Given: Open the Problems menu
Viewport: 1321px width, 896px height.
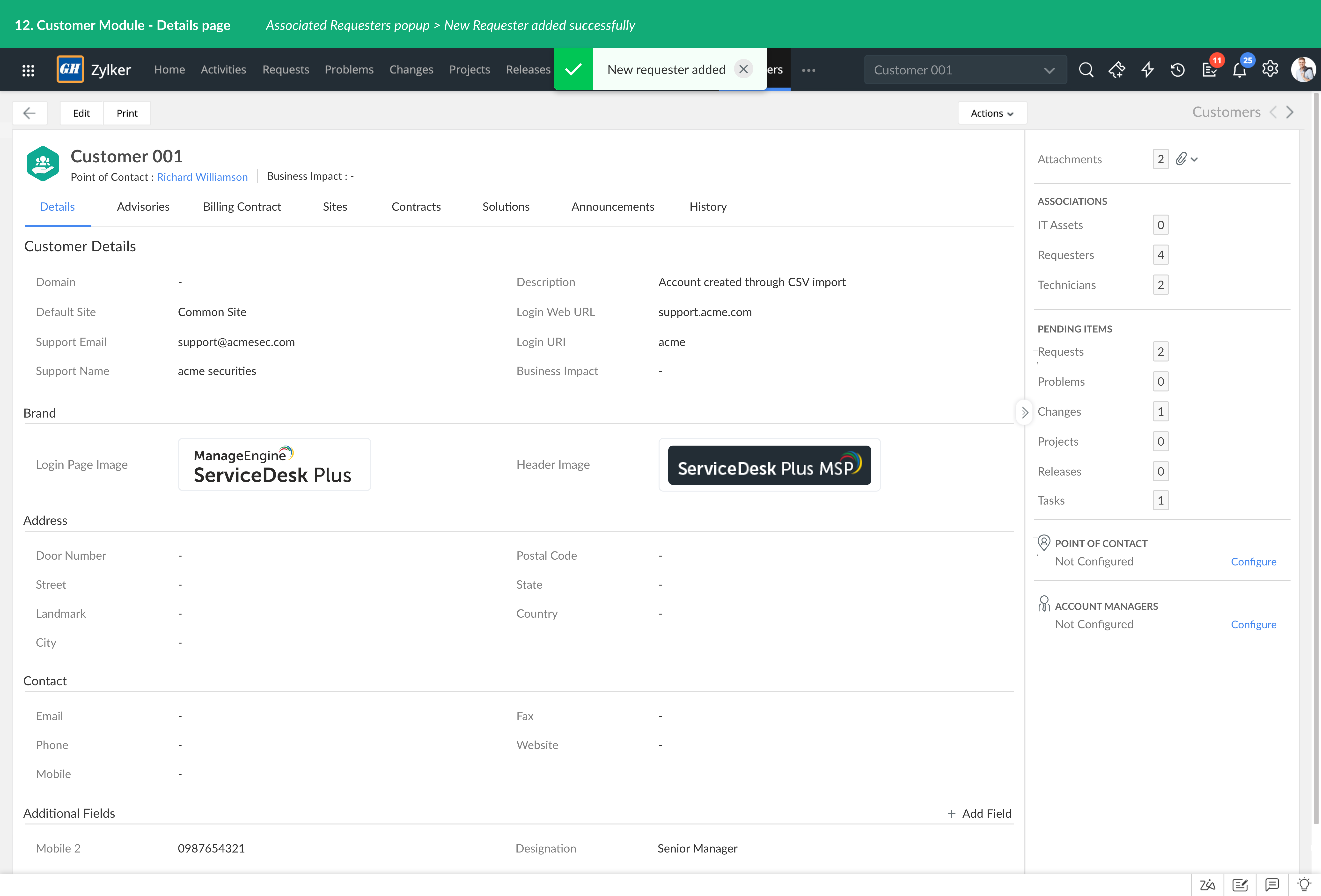Looking at the screenshot, I should [349, 69].
